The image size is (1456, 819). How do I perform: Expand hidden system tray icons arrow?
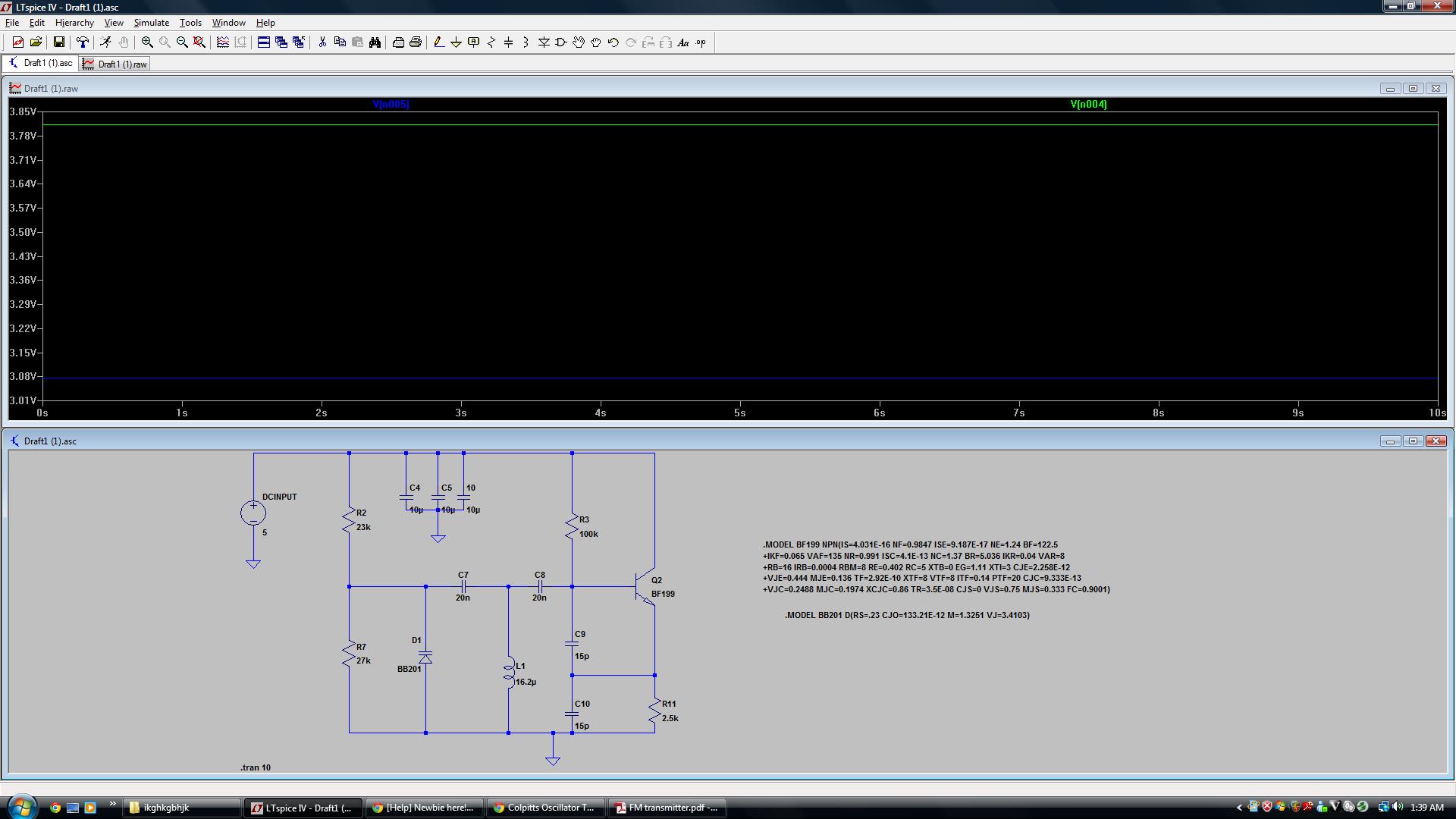point(1239,808)
